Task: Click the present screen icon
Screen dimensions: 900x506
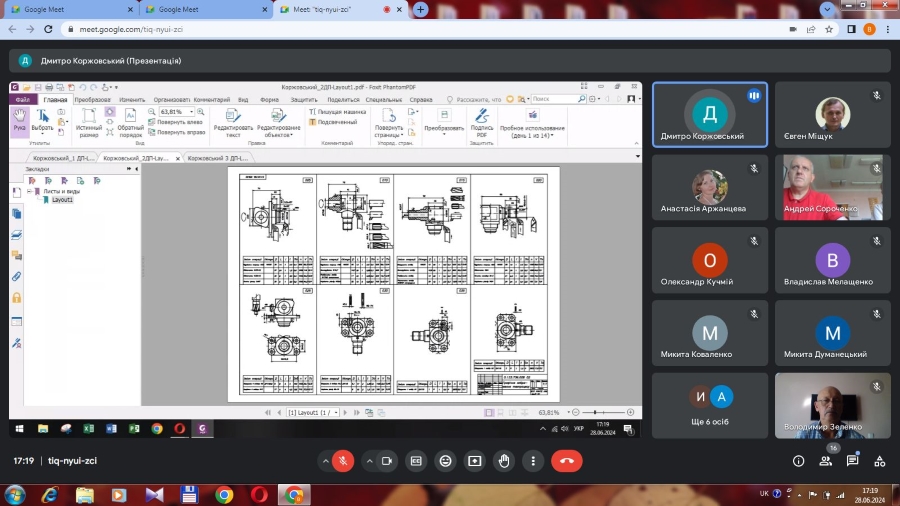Action: (475, 461)
